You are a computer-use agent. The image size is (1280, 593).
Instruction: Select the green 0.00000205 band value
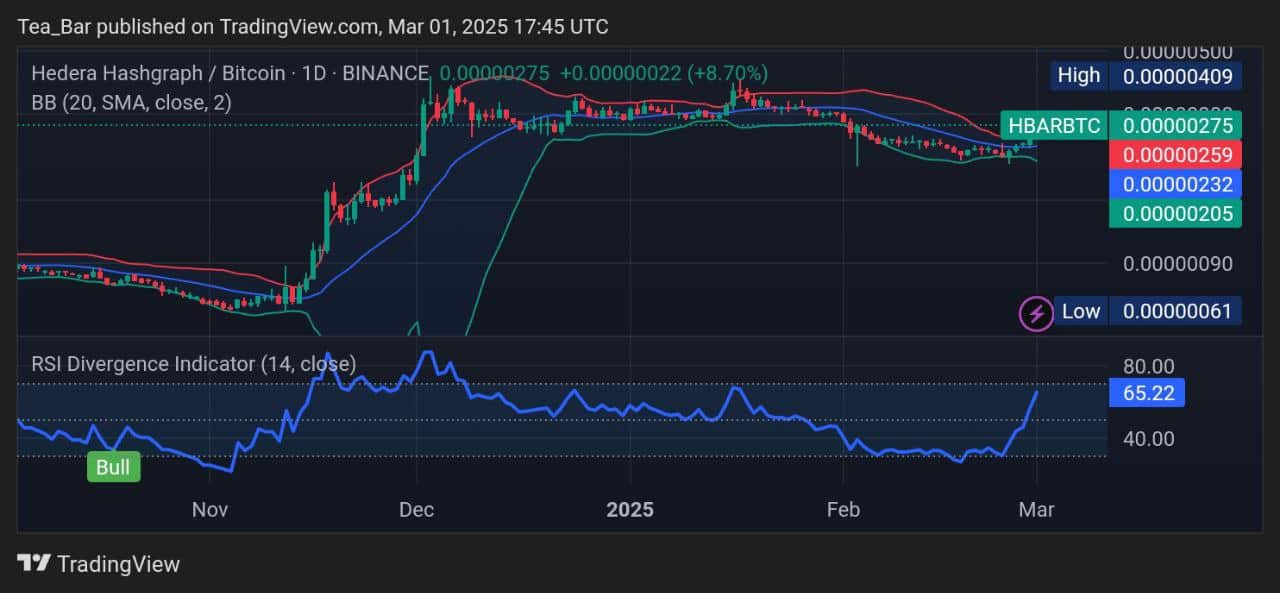tap(1177, 213)
